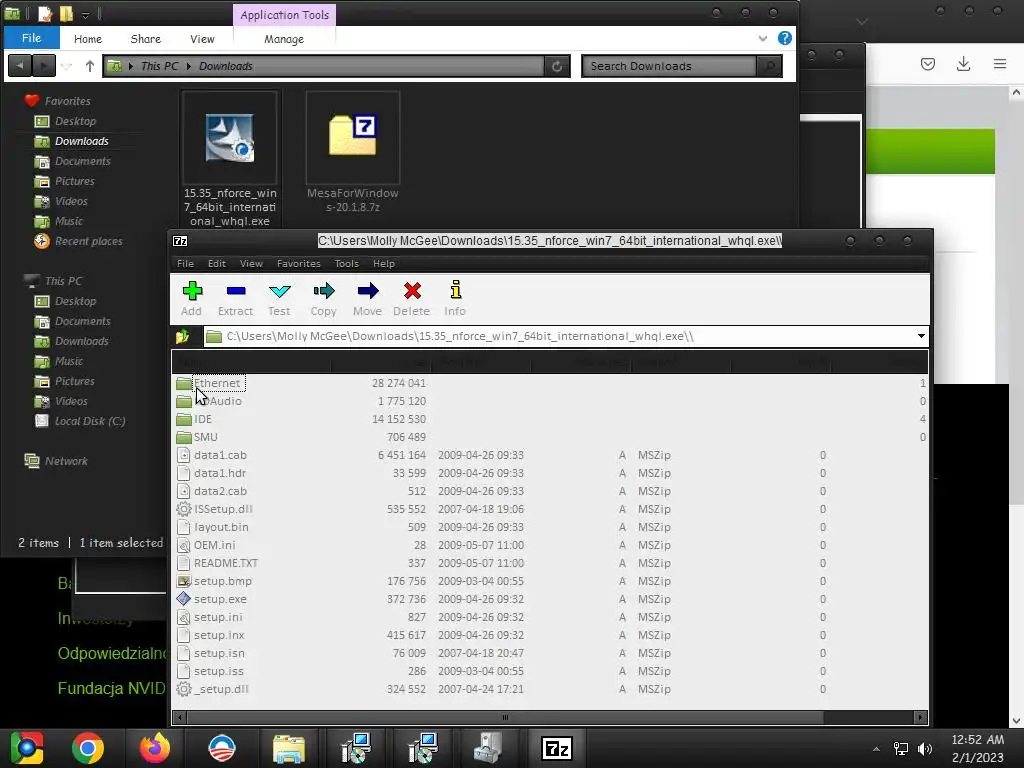Open the 7-Zip Tools menu
The width and height of the screenshot is (1024, 768).
[347, 264]
